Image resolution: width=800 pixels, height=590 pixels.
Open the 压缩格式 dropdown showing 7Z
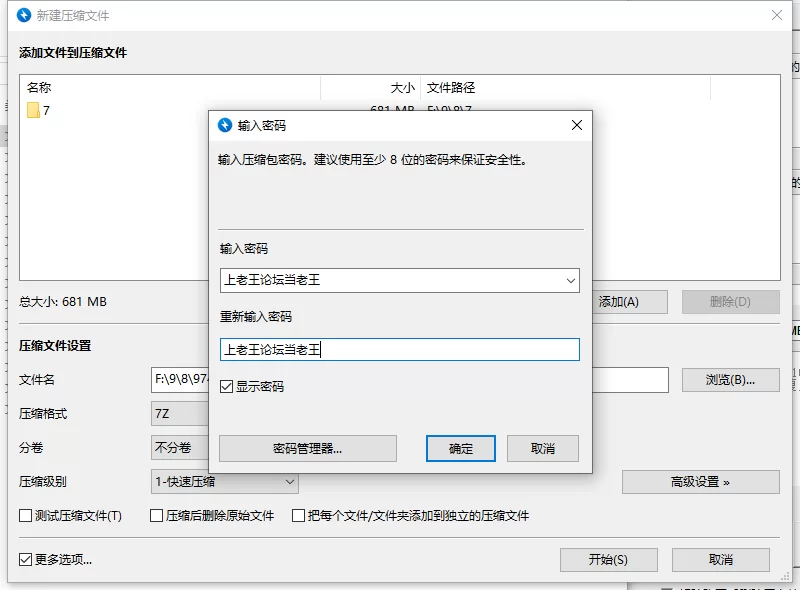[180, 413]
